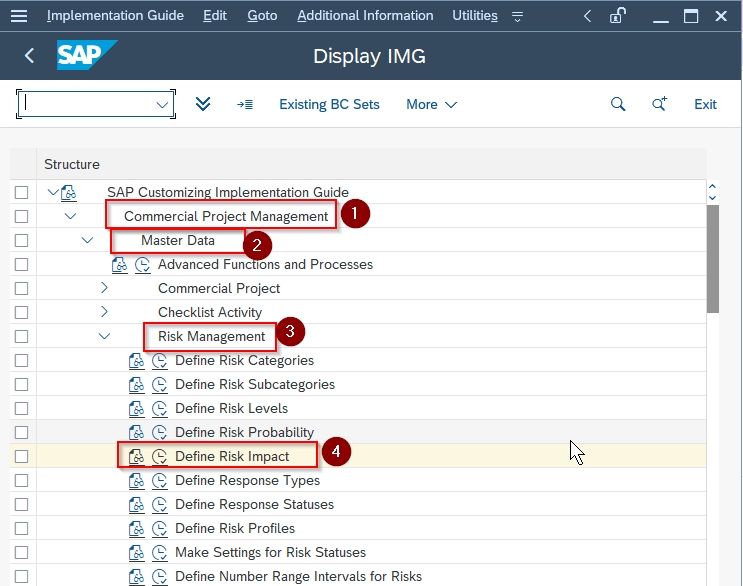Expand the Commercial Project node

tap(104, 288)
